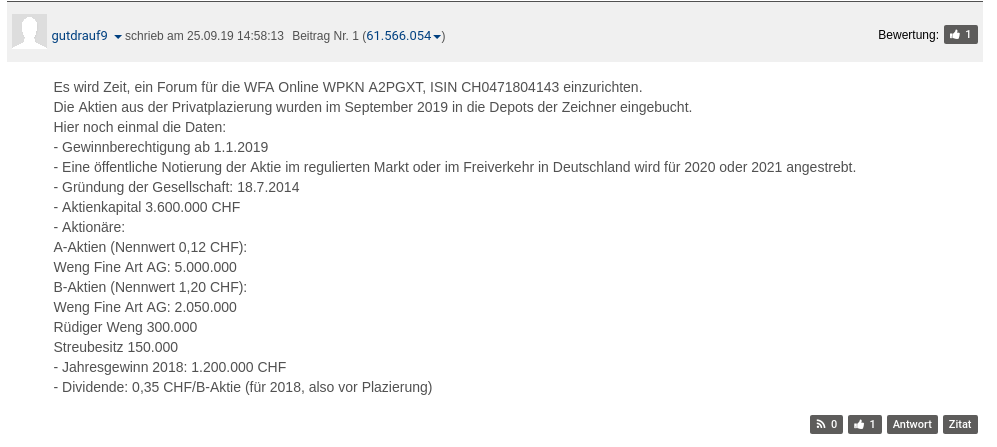Click the thumbs-up rating badge beside Bewertung

(960, 35)
